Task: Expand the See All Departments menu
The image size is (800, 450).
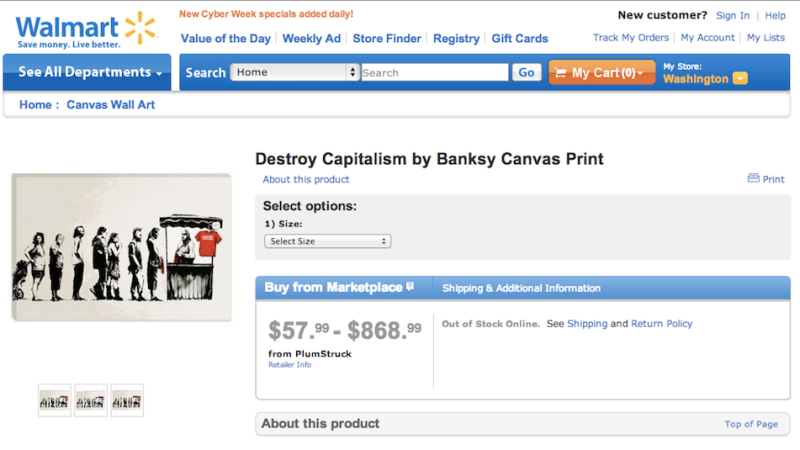Action: (x=90, y=72)
